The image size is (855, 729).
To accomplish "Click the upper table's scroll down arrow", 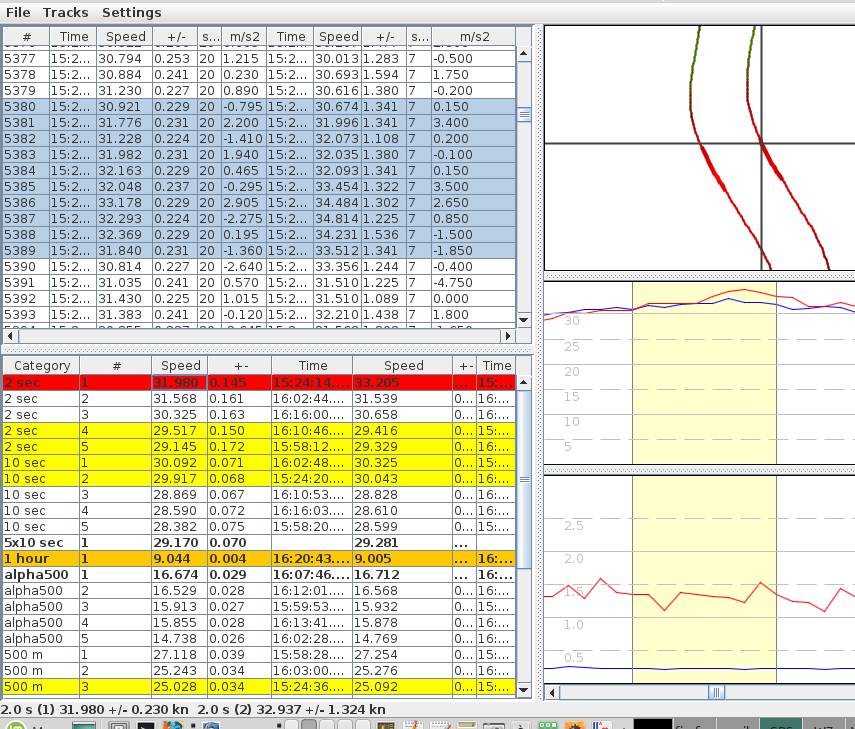I will [523, 319].
